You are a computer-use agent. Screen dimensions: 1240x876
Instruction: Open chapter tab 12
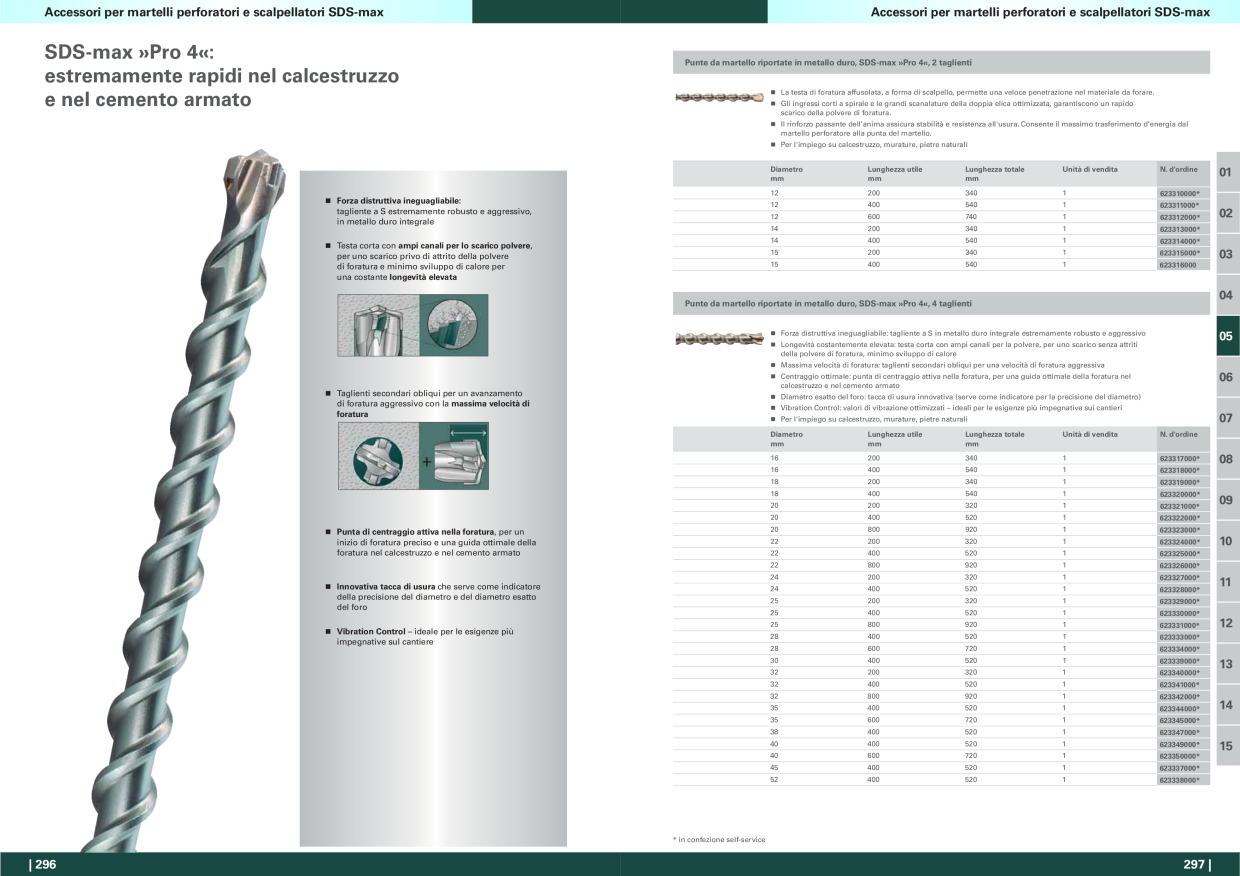pos(1227,623)
